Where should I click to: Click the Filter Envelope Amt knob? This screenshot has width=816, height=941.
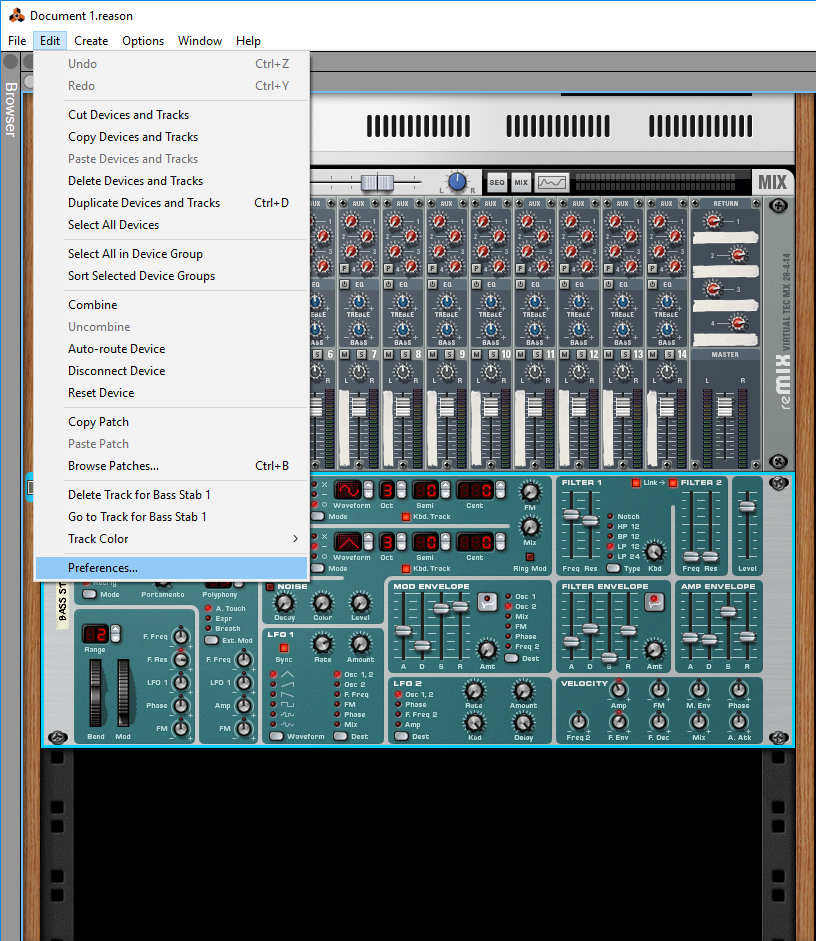click(655, 649)
